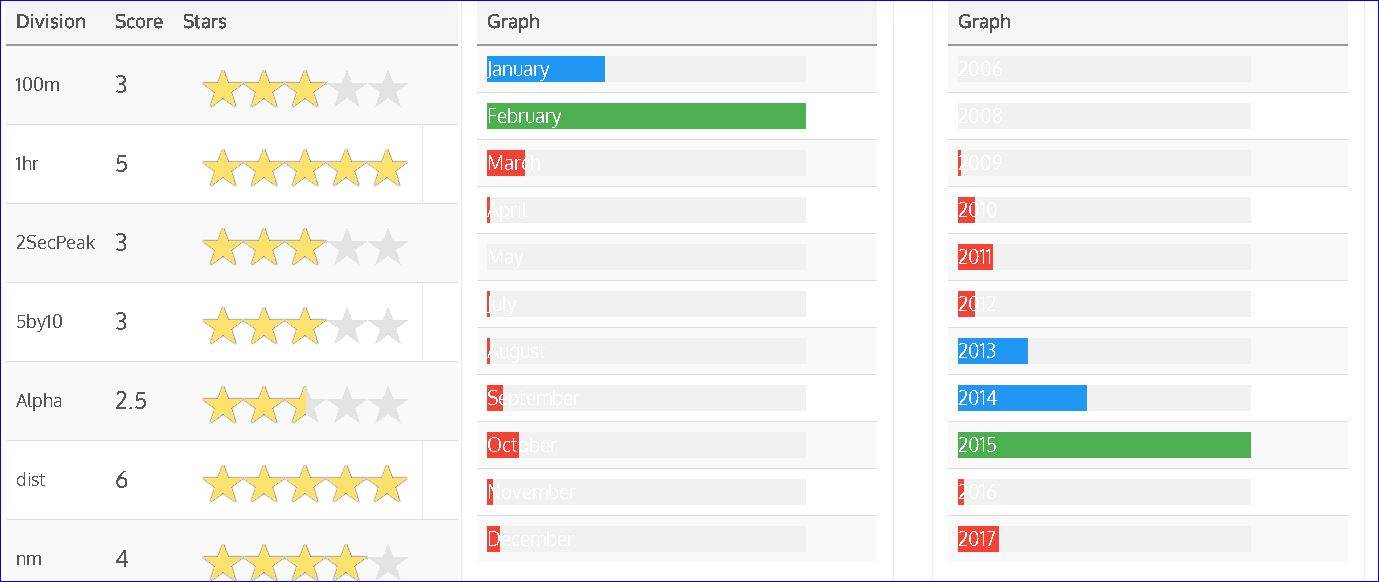Sort table by Score column header
The width and height of the screenshot is (1379, 582).
139,22
